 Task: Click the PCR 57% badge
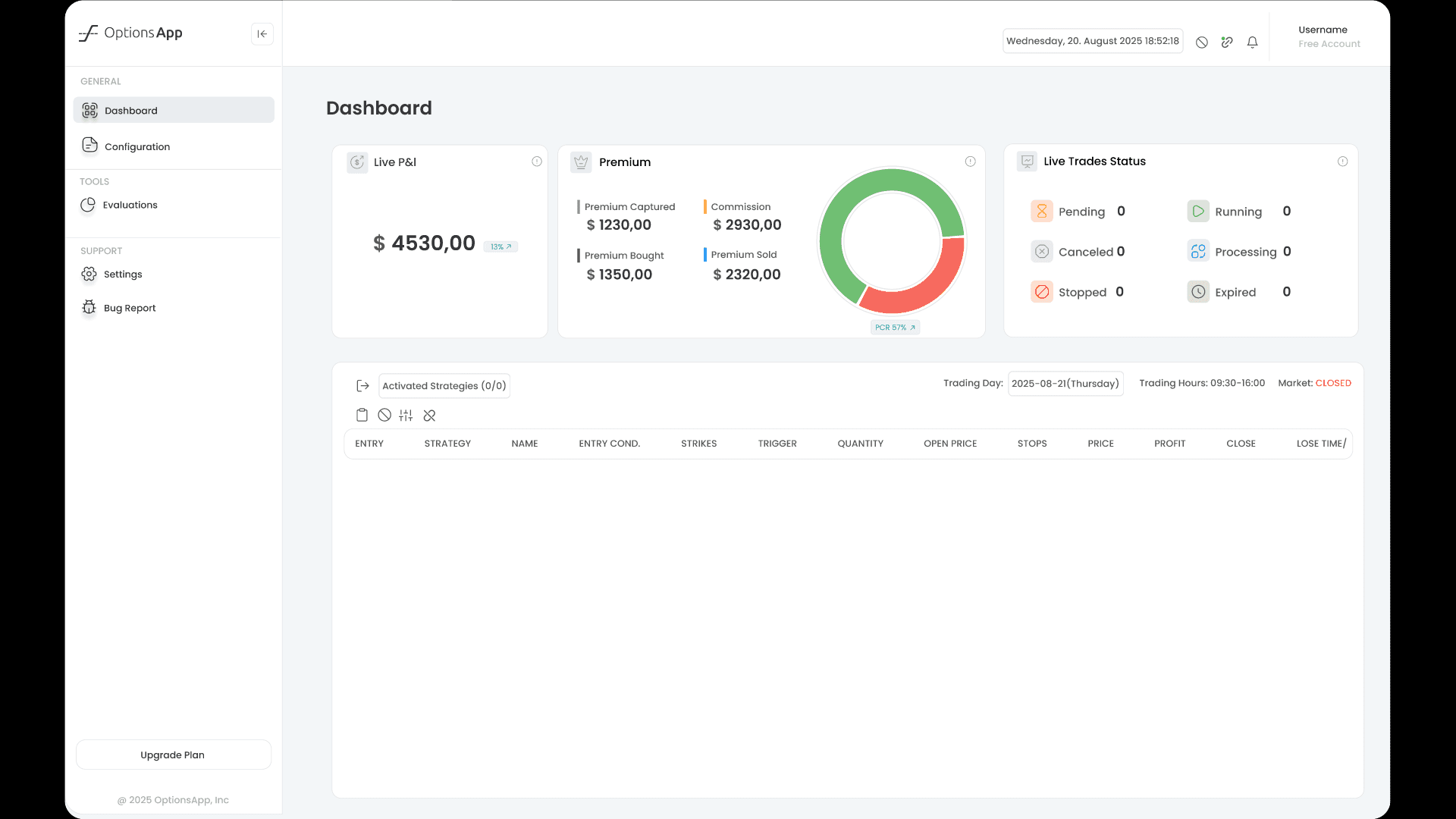tap(895, 328)
